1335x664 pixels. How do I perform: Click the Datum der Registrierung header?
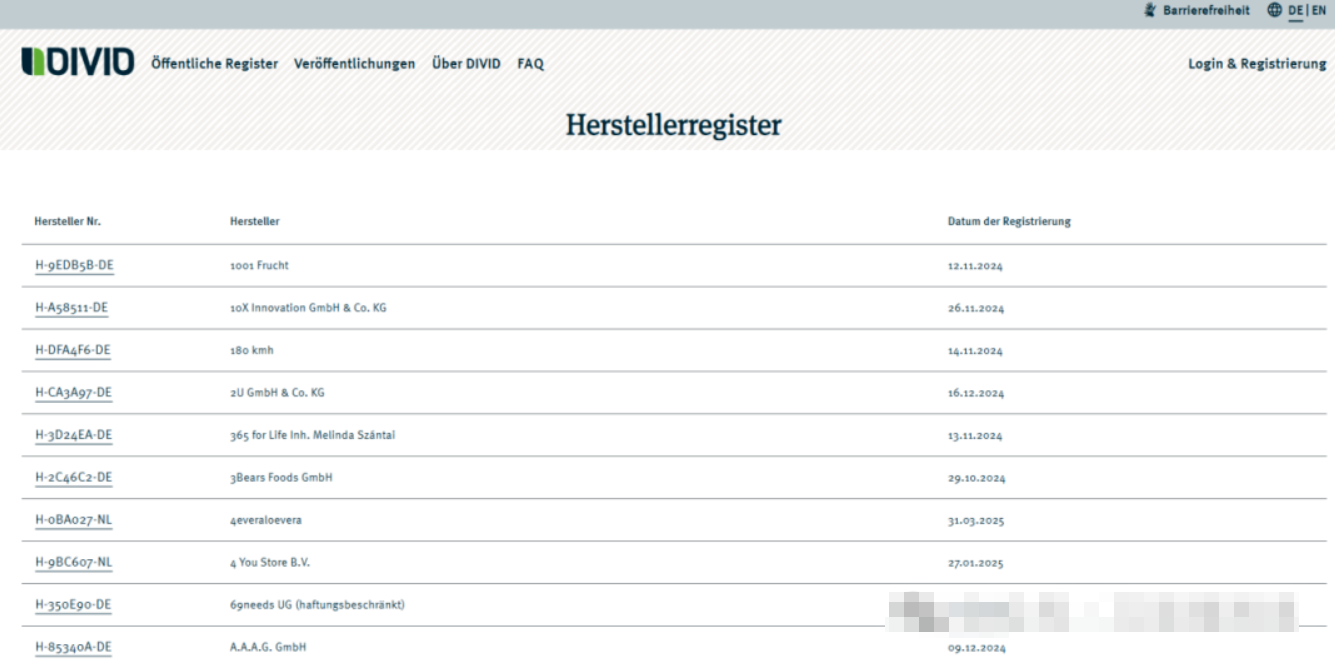click(x=1009, y=221)
